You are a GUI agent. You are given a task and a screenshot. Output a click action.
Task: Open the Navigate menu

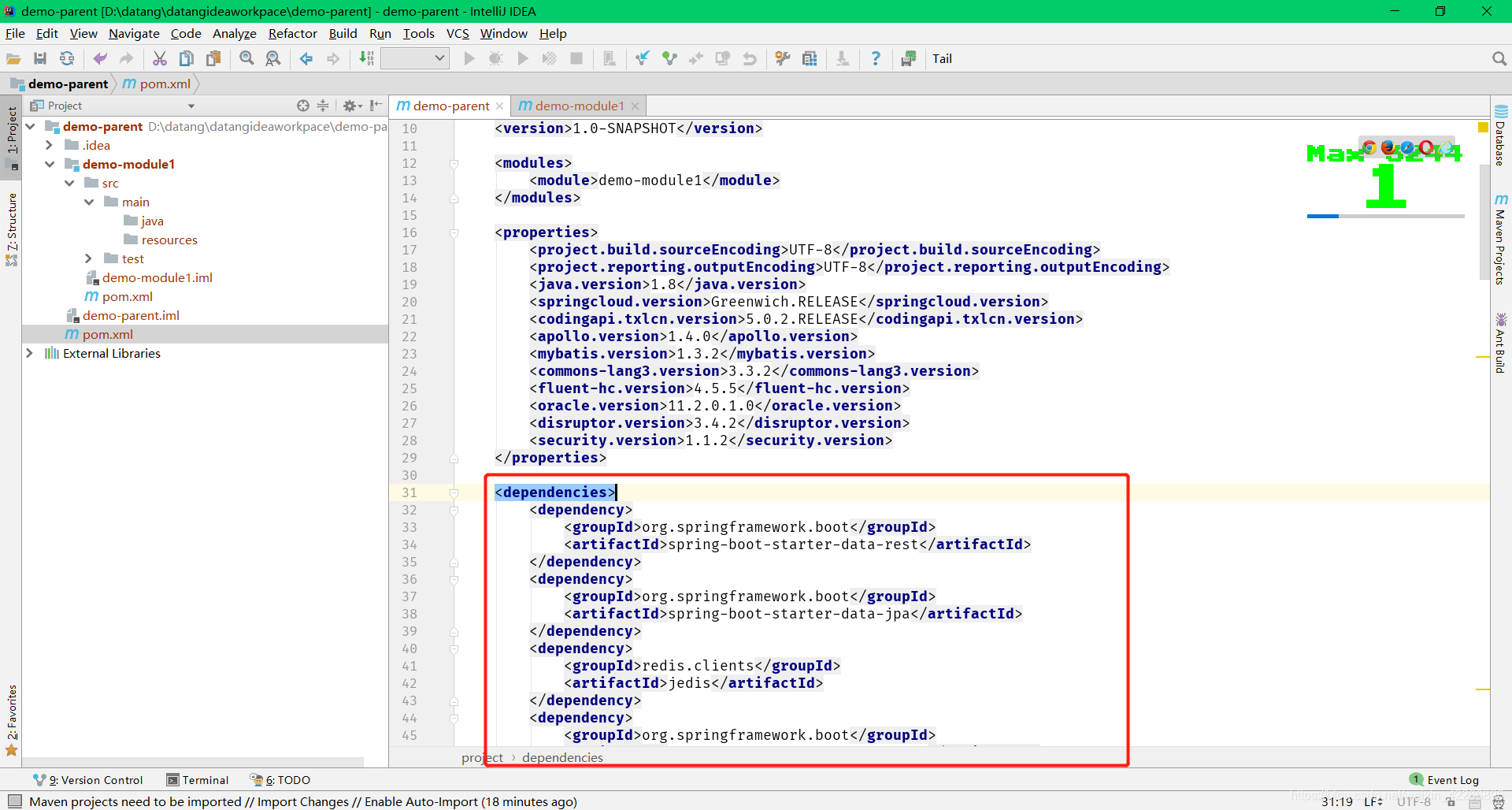(134, 33)
